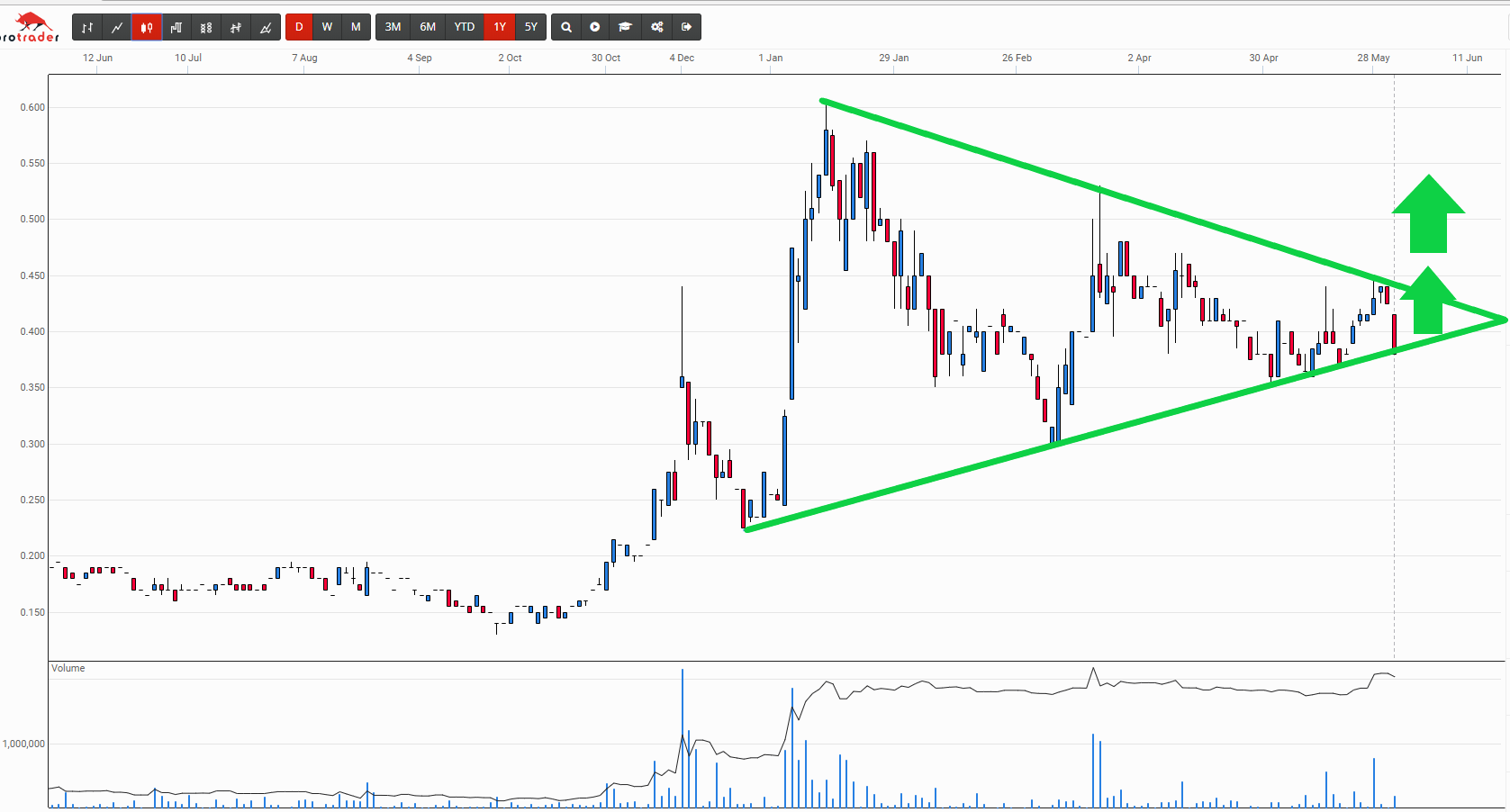Viewport: 1510px width, 812px height.
Task: Click the export arrow icon
Action: (x=687, y=27)
